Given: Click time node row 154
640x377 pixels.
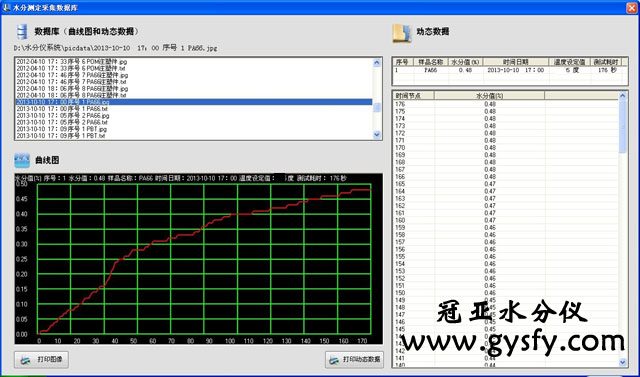Looking at the screenshot, I should (506, 264).
